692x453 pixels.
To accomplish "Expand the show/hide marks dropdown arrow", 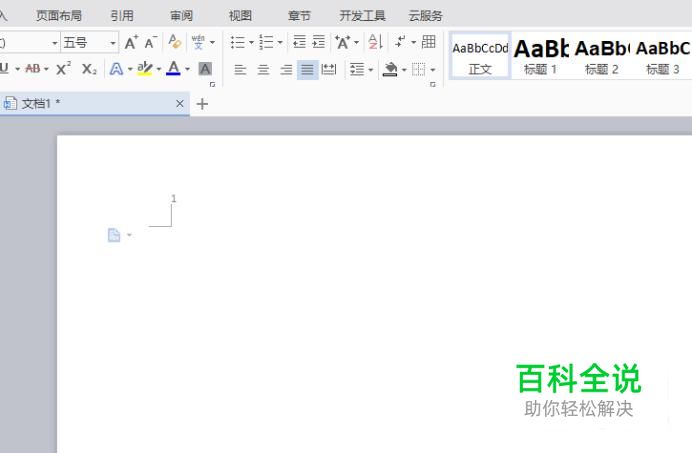I will (414, 42).
